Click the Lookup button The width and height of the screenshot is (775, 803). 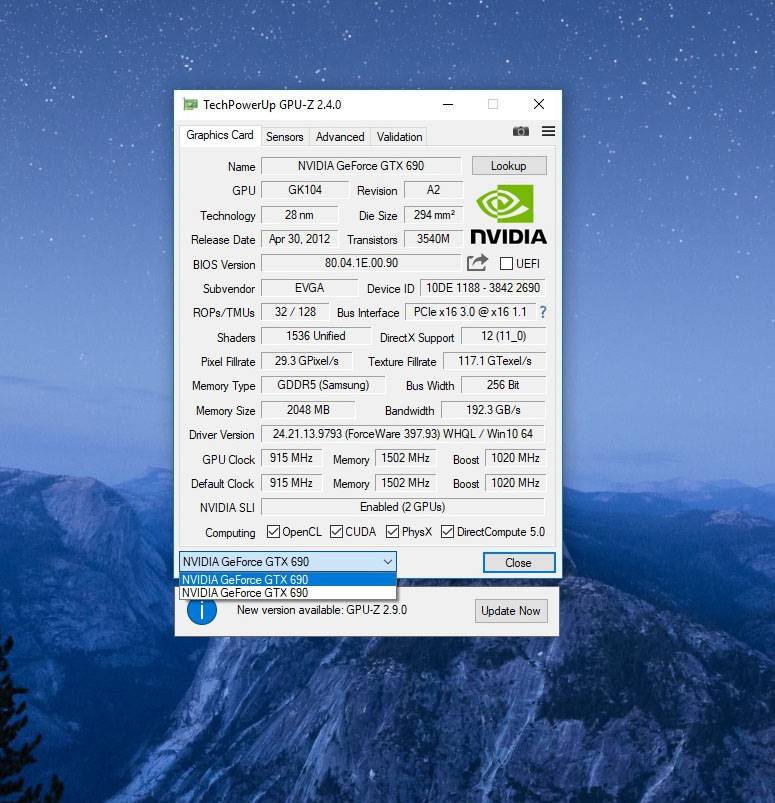509,166
